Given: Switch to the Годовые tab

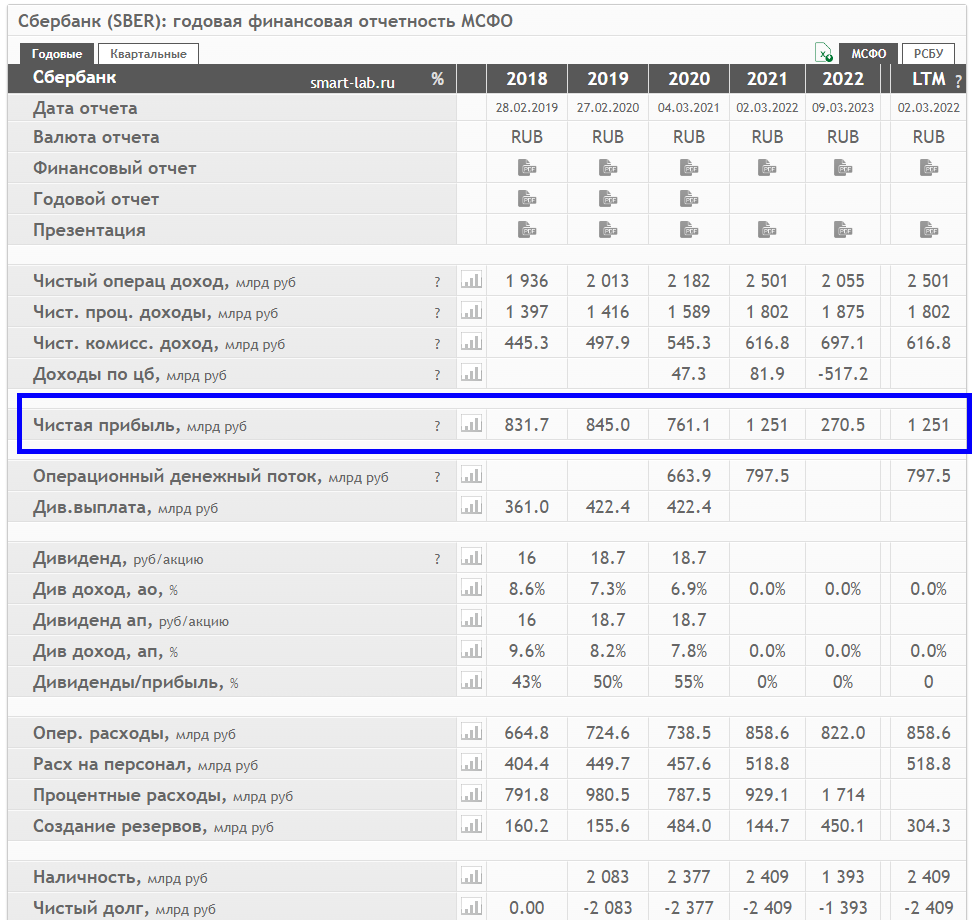Looking at the screenshot, I should point(57,54).
